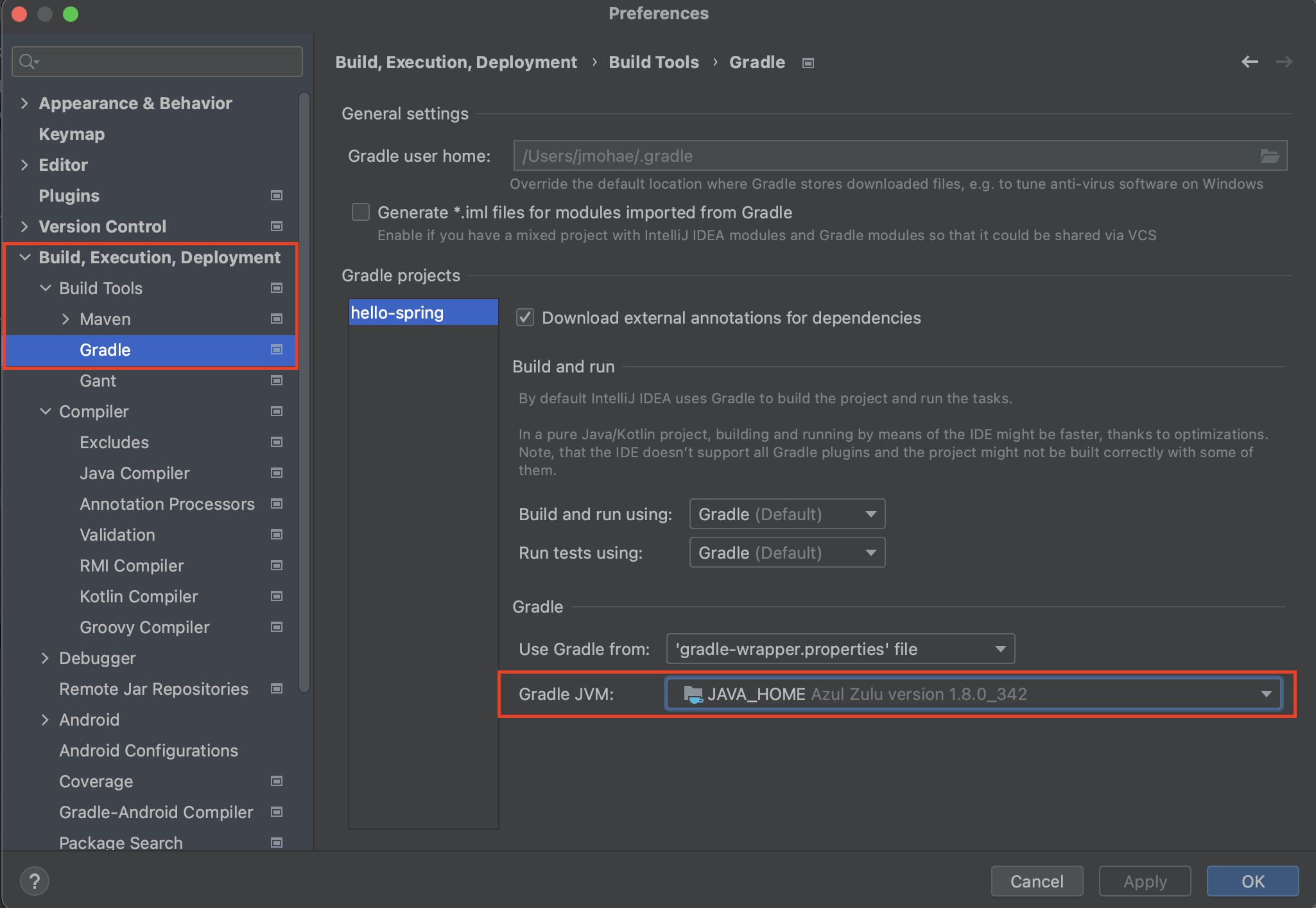Image resolution: width=1316 pixels, height=908 pixels.
Task: Select Java Compiler settings page
Action: (135, 473)
